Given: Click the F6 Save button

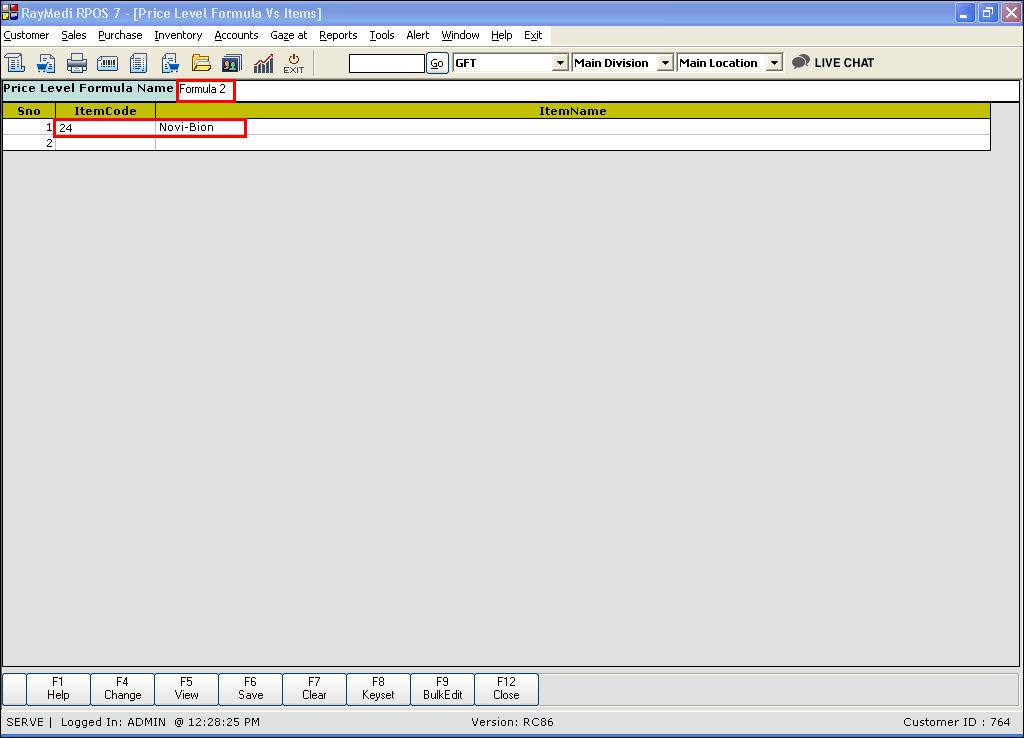Looking at the screenshot, I should [x=250, y=689].
